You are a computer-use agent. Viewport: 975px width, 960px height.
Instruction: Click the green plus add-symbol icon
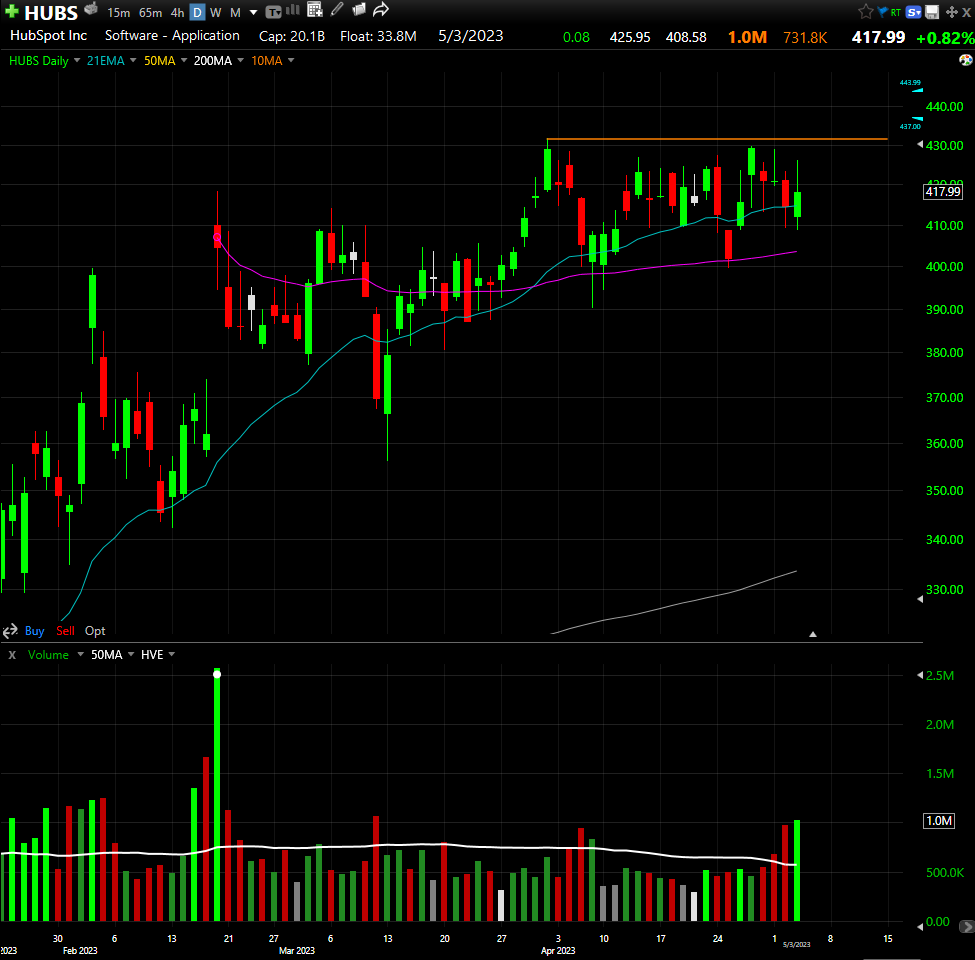point(12,11)
